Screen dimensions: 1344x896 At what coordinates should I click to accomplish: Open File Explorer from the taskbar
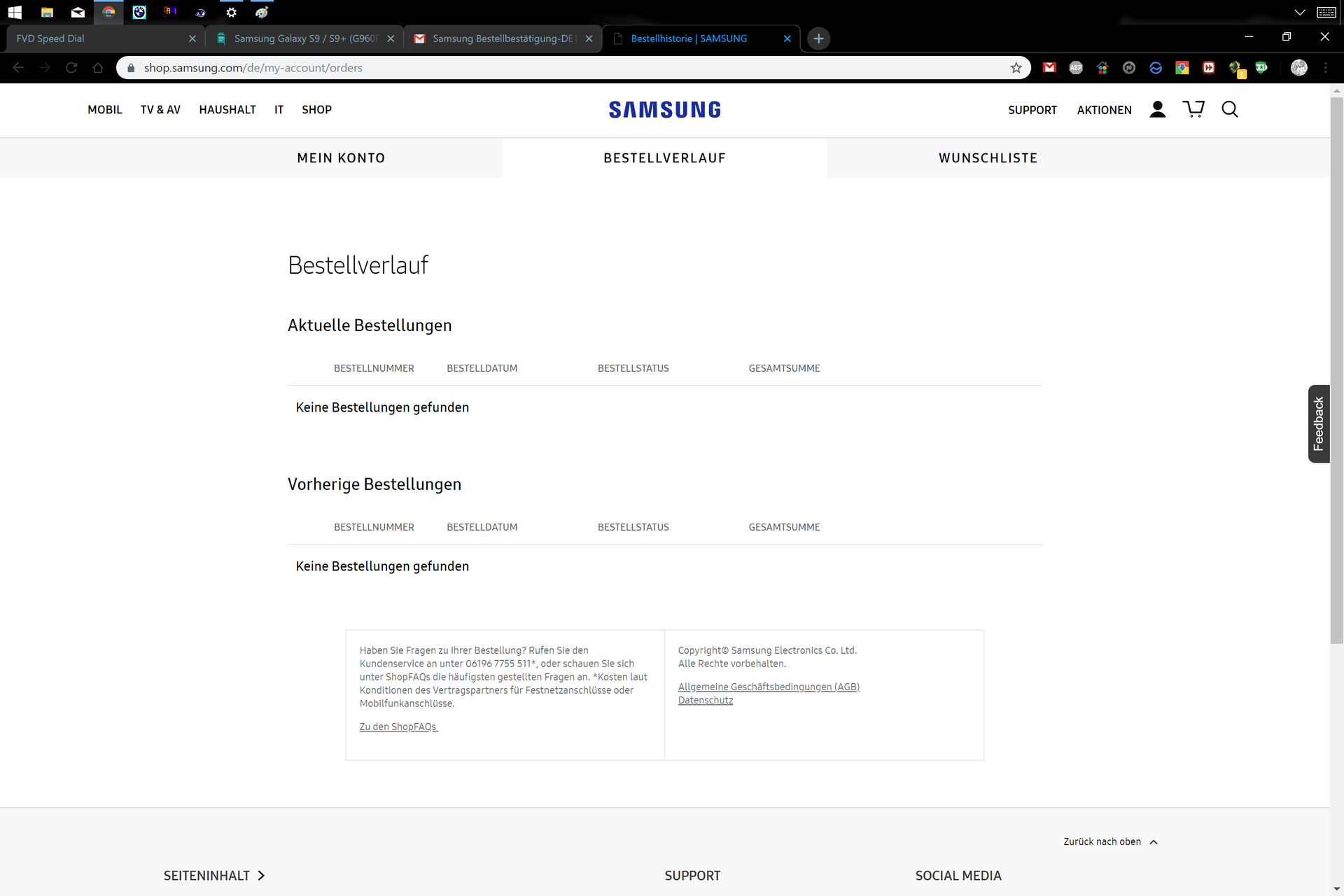coord(47,12)
